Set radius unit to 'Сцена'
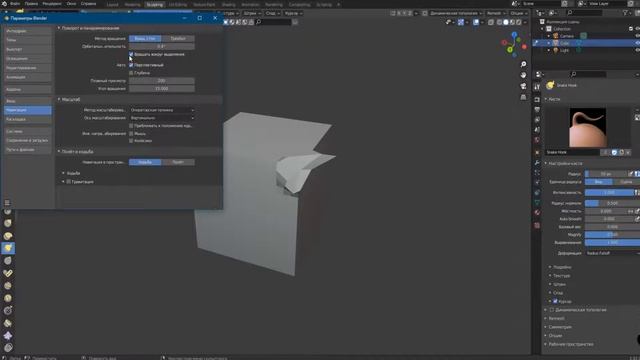Screen dimensions: 640x360 coord(626,182)
